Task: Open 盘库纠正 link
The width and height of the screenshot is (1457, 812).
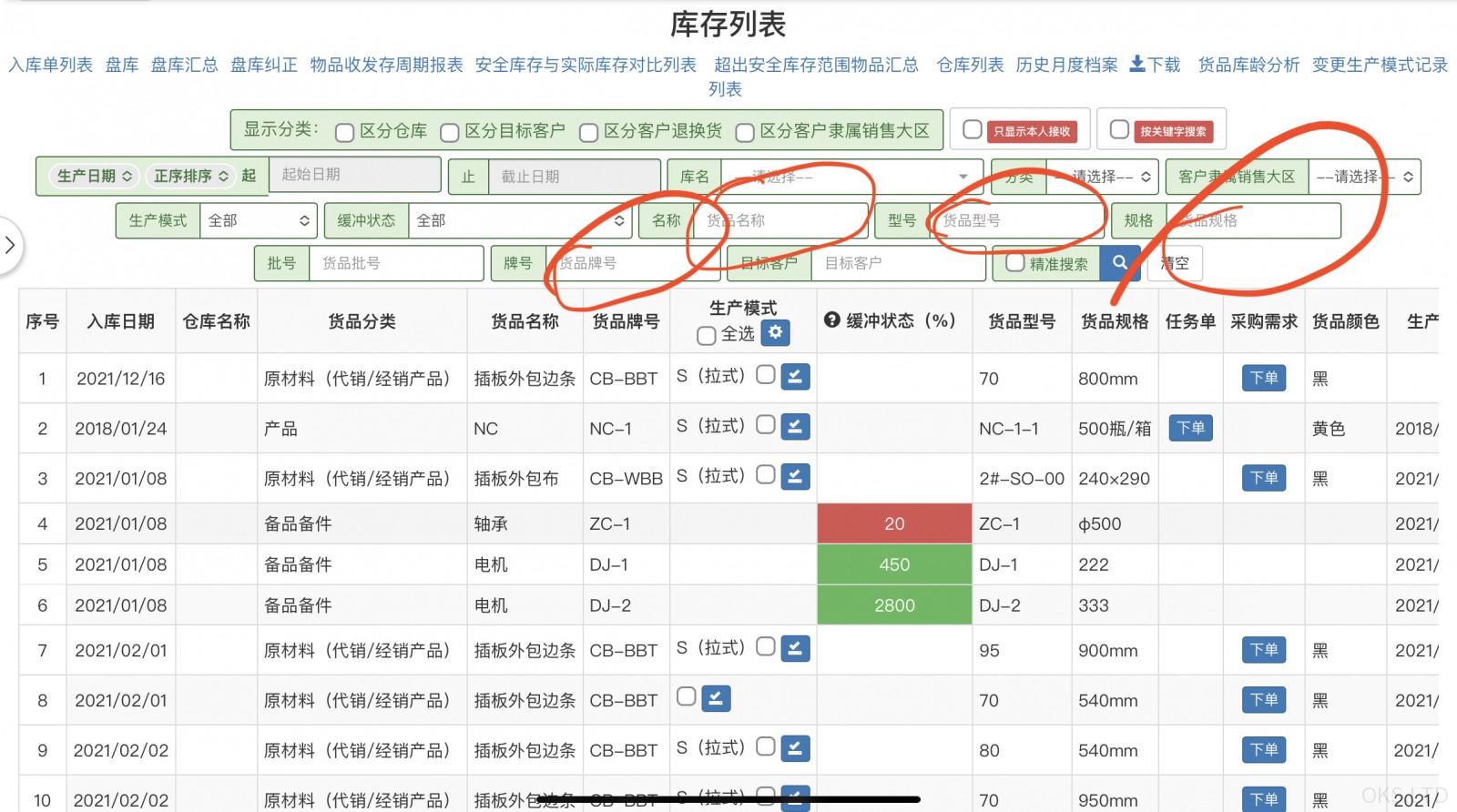Action: click(264, 65)
